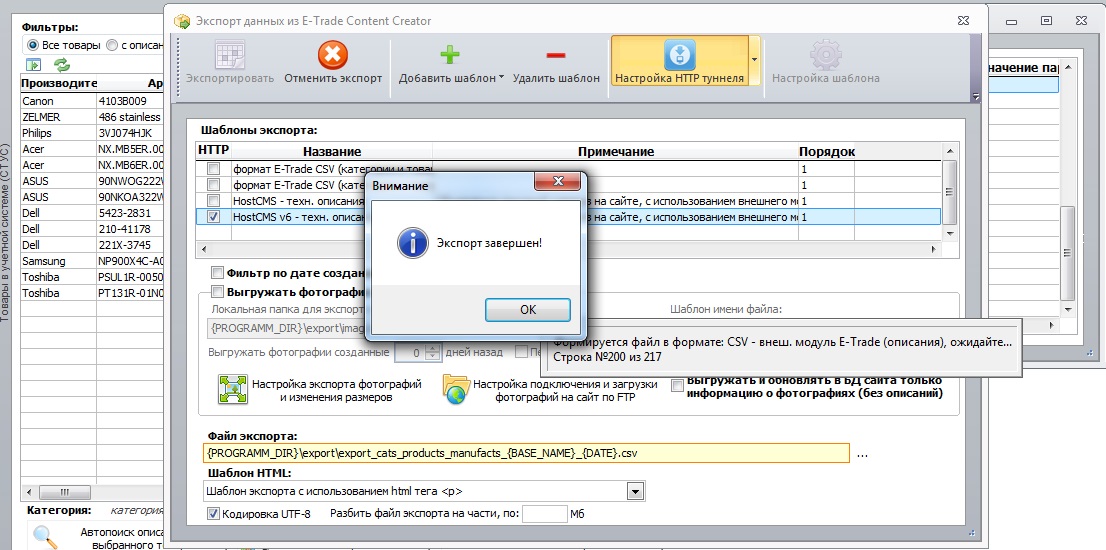Image resolution: width=1106 pixels, height=550 pixels.
Task: Open dropdown arrow beside Настройка HTTP туннеля
Action: [x=754, y=61]
